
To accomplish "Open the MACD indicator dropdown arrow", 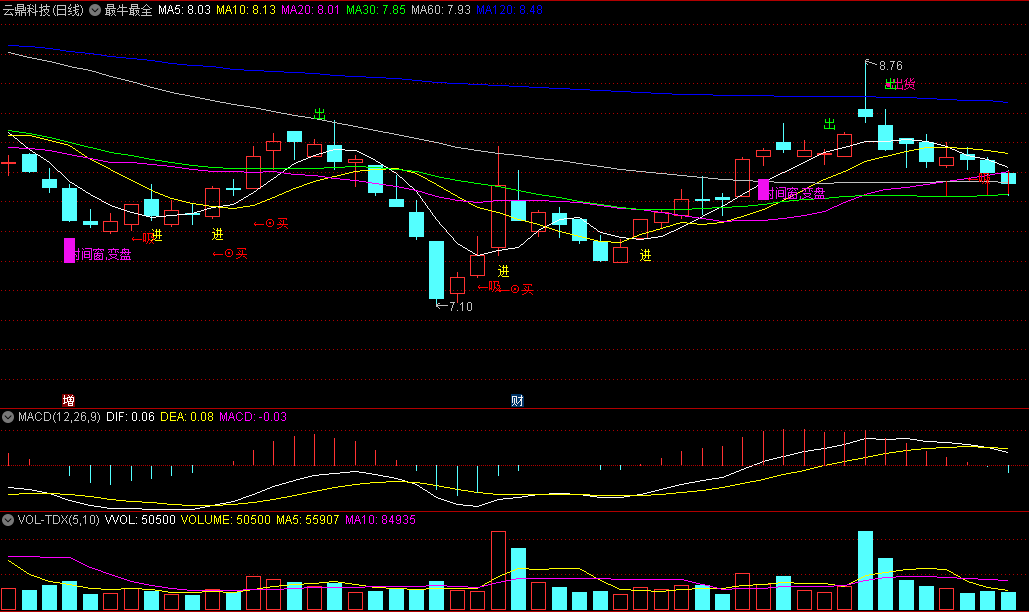I will pyautogui.click(x=8, y=417).
